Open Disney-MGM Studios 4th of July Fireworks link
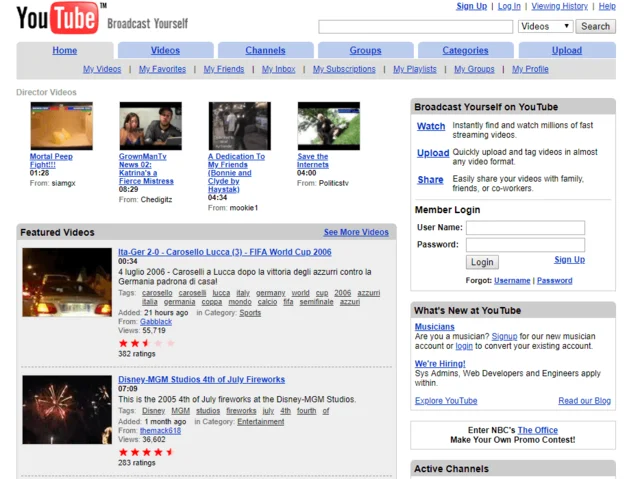This screenshot has width=640, height=479. pyautogui.click(x=201, y=379)
